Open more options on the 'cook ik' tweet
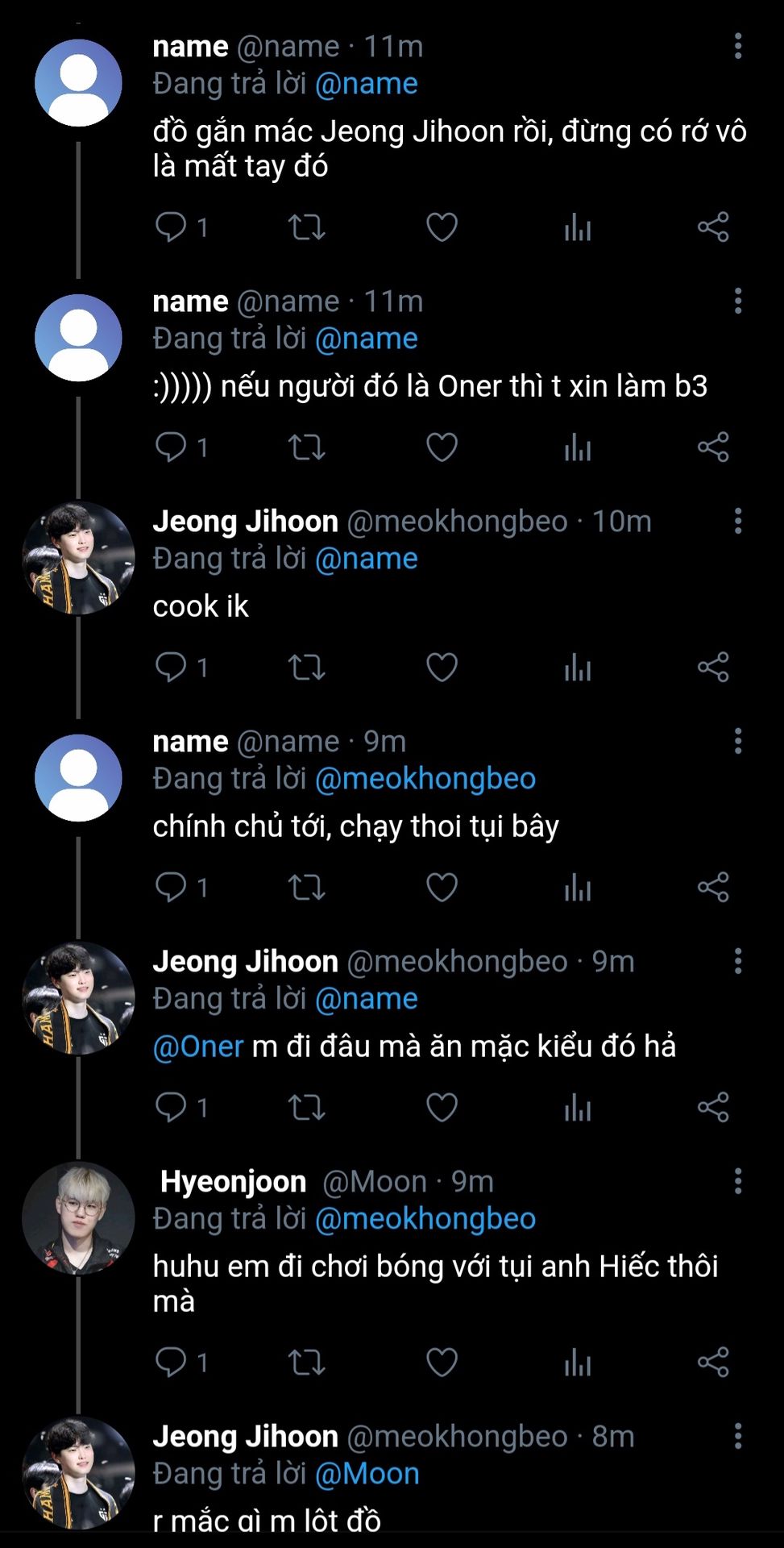 pos(738,521)
